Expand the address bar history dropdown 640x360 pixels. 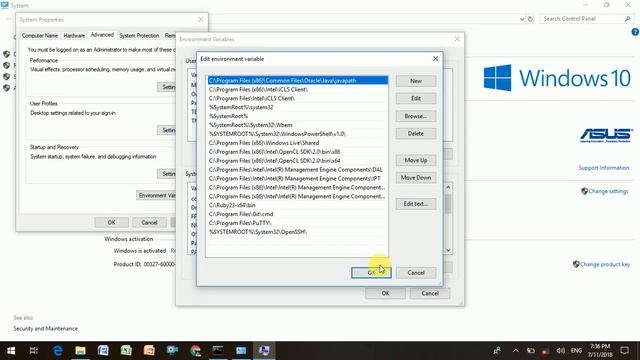(522, 19)
